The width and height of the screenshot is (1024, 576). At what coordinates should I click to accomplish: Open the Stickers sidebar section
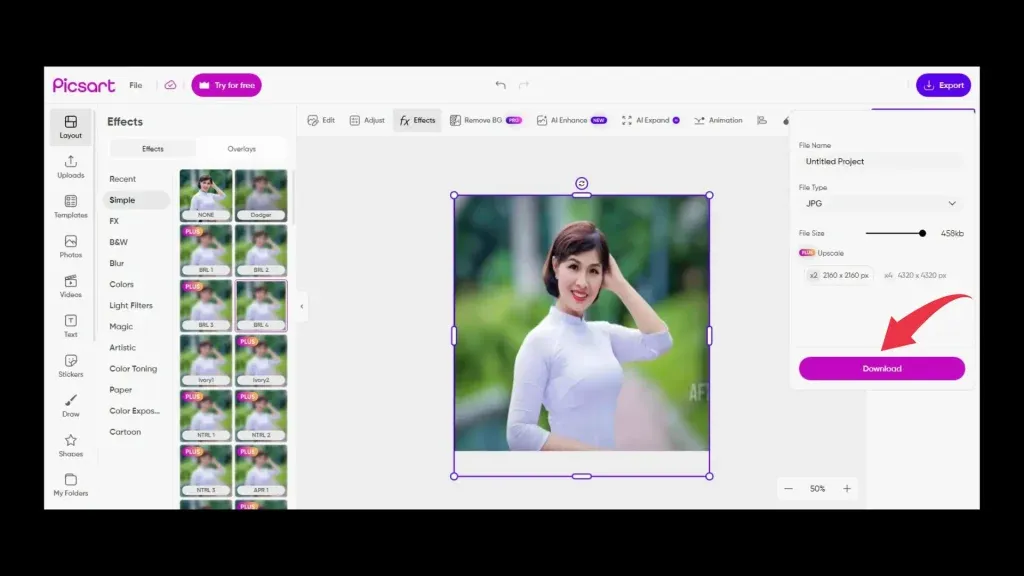click(x=71, y=366)
